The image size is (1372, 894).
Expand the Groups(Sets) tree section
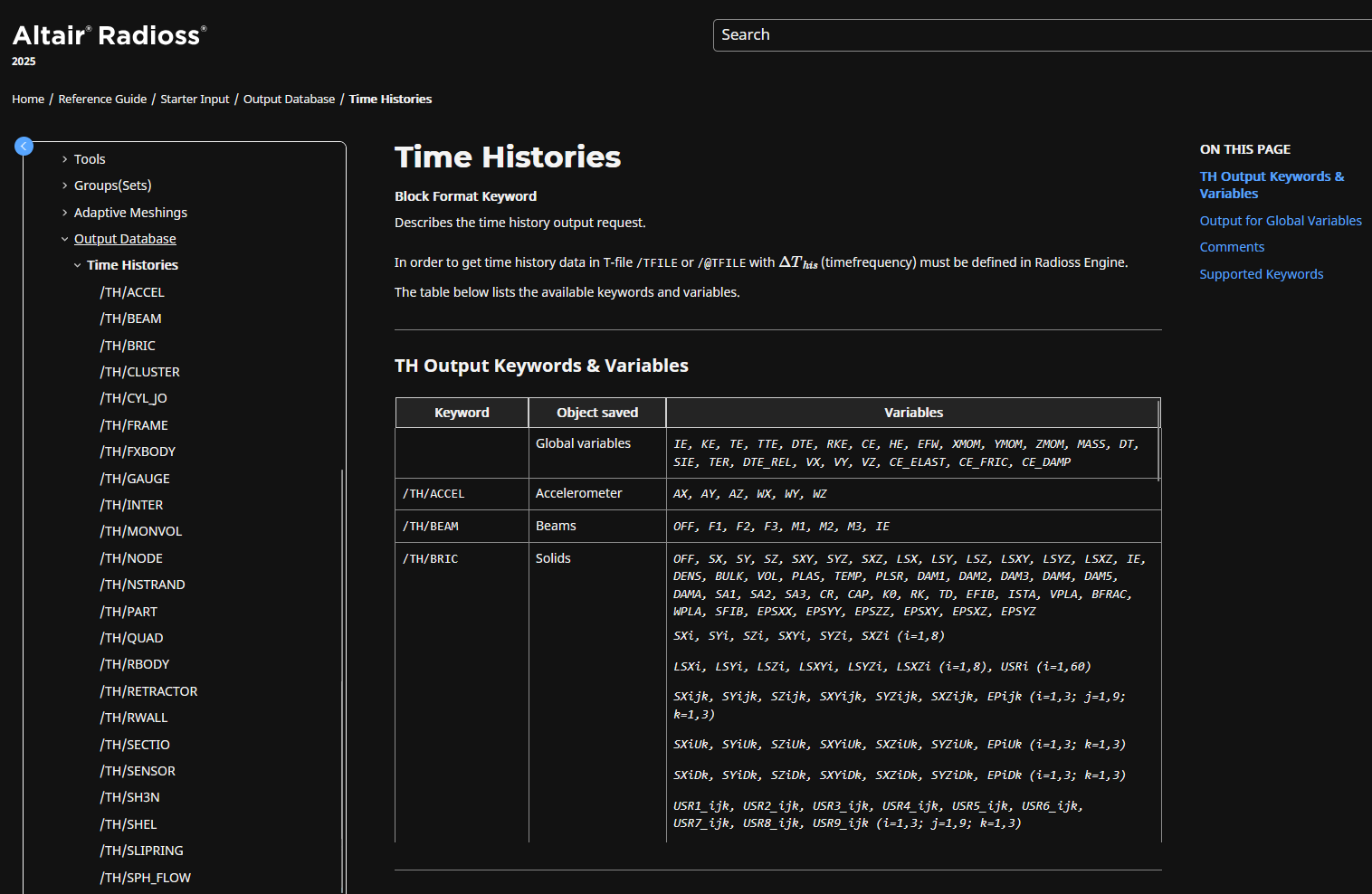[x=64, y=185]
